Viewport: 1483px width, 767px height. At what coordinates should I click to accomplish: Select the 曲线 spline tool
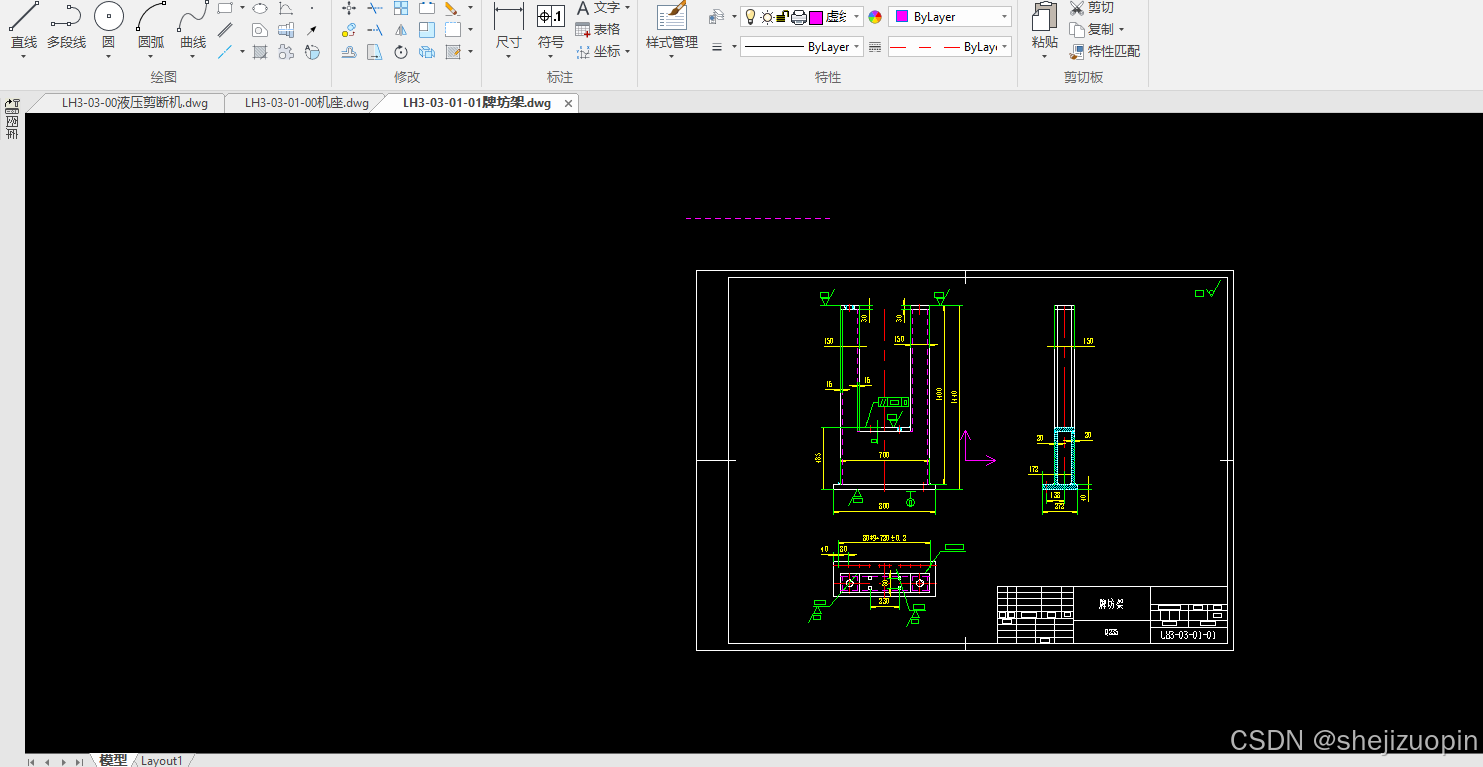pyautogui.click(x=193, y=26)
